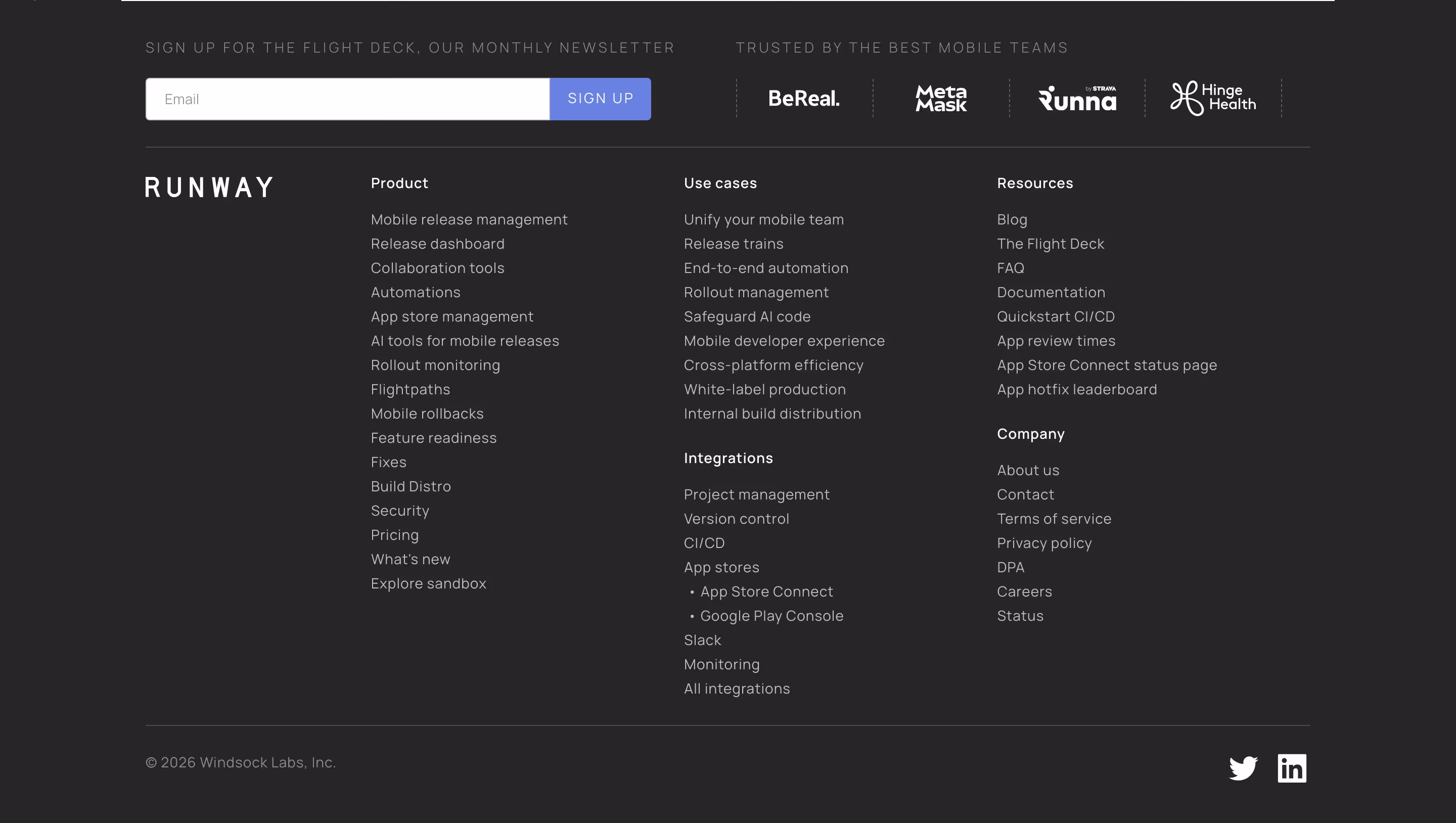The width and height of the screenshot is (1456, 823).
Task: Go to Mobile rollbacks
Action: [427, 414]
